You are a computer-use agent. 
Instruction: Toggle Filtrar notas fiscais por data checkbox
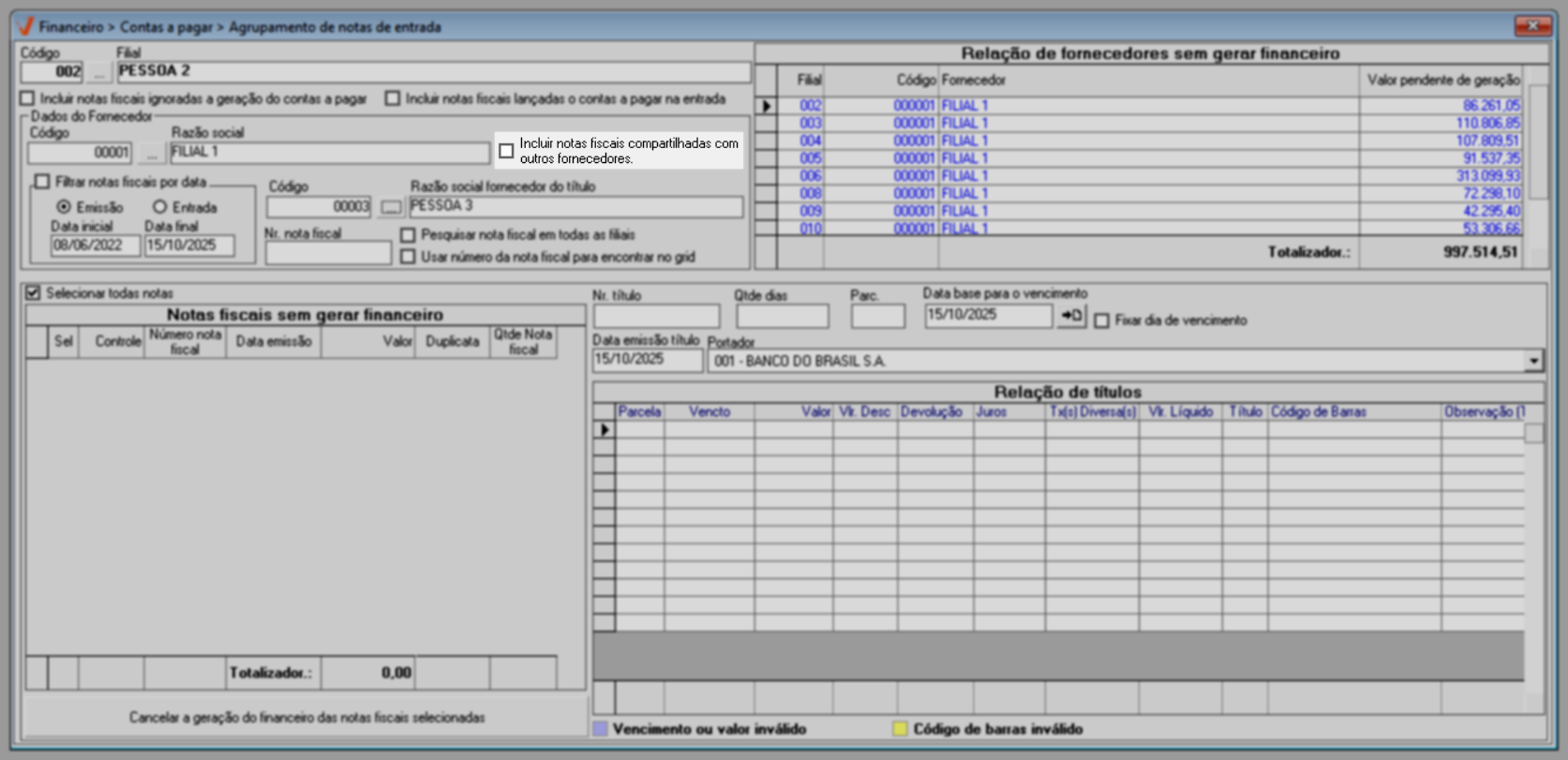(42, 182)
